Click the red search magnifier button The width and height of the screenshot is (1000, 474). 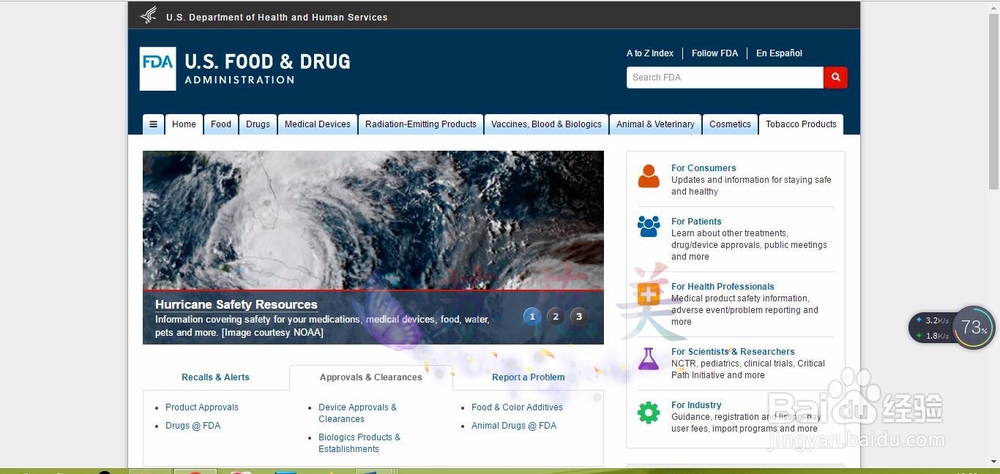pos(835,77)
